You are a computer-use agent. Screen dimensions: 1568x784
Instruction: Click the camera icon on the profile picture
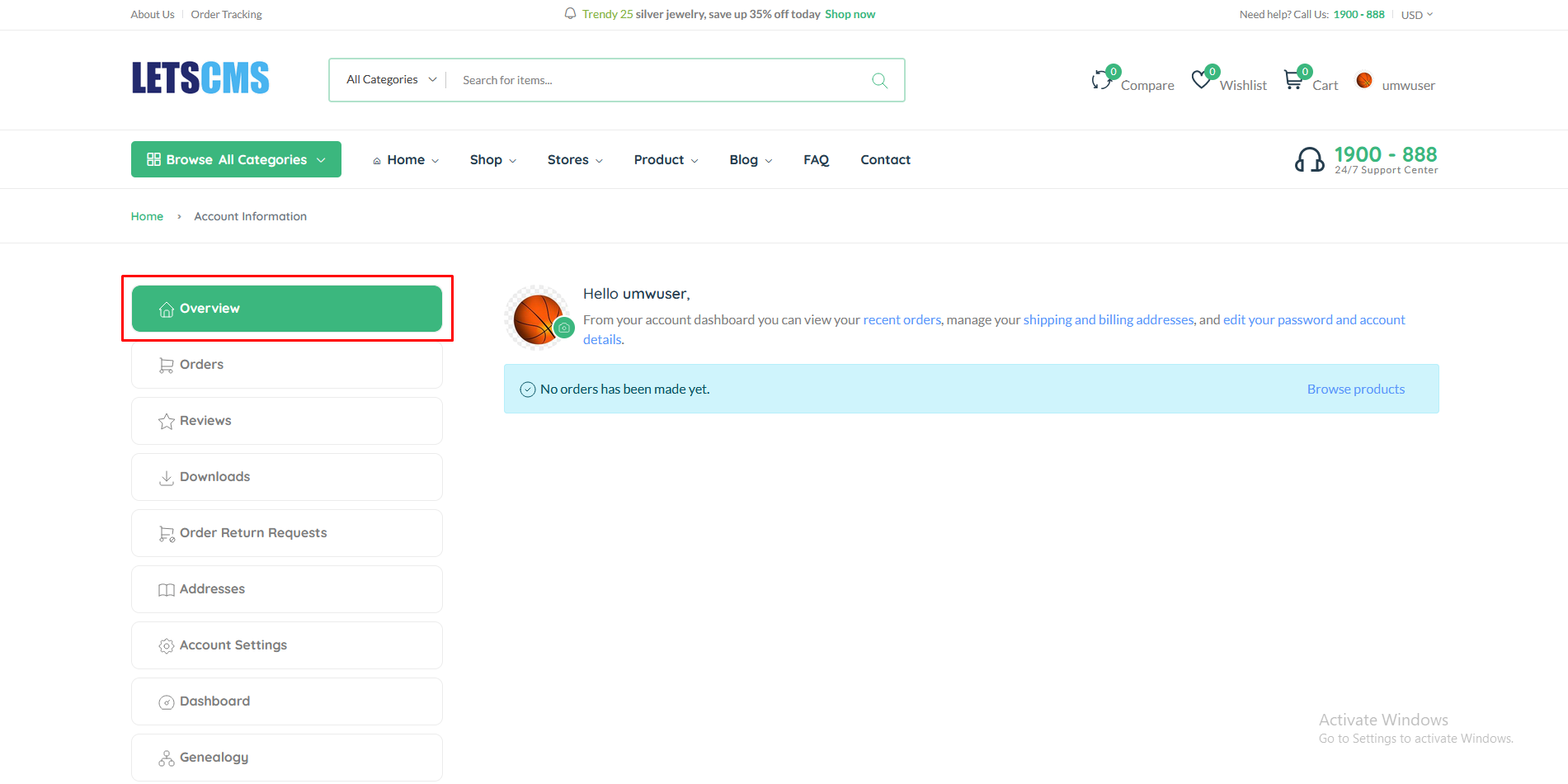coord(564,328)
